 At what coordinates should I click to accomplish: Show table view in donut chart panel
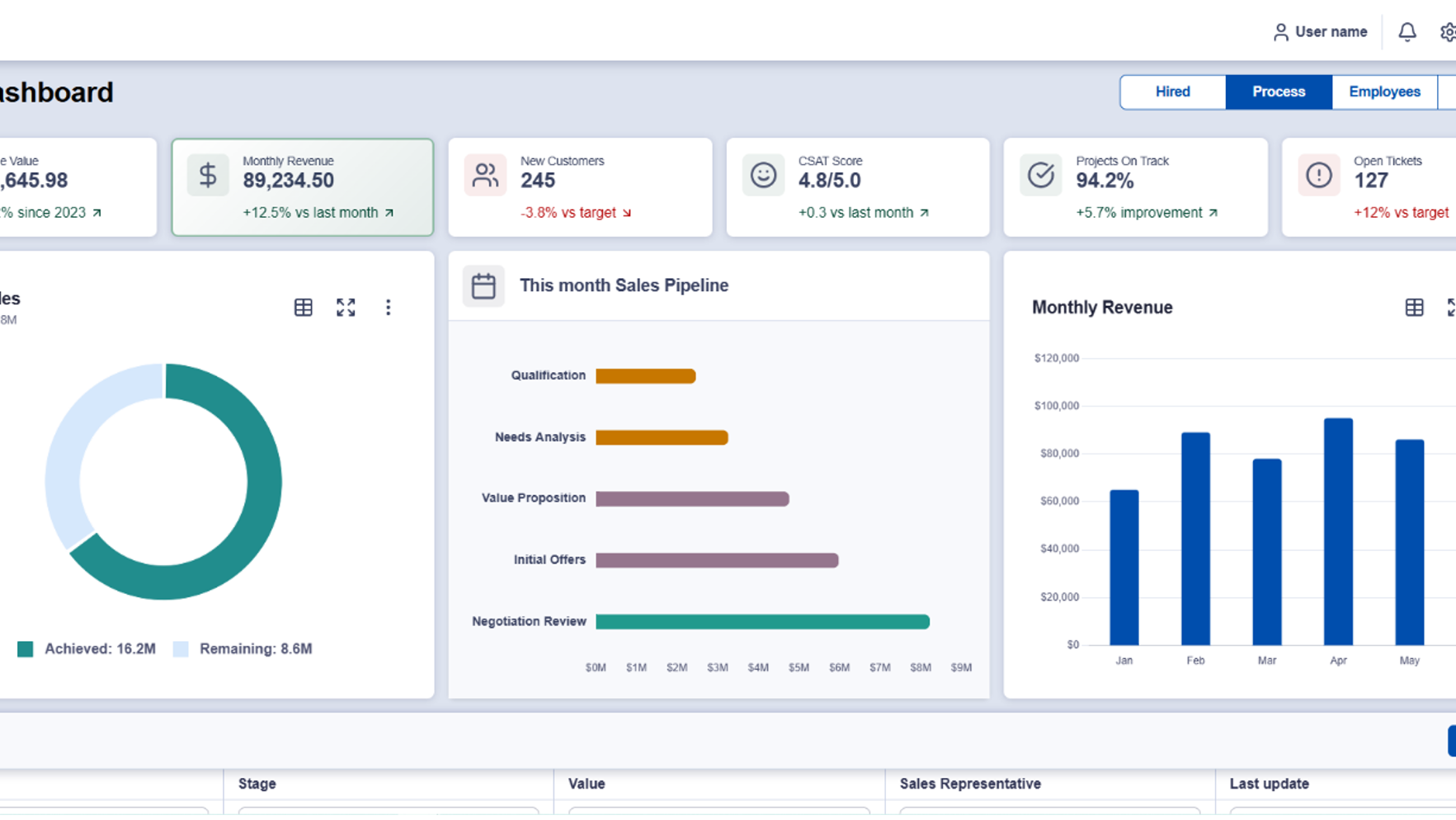coord(304,308)
